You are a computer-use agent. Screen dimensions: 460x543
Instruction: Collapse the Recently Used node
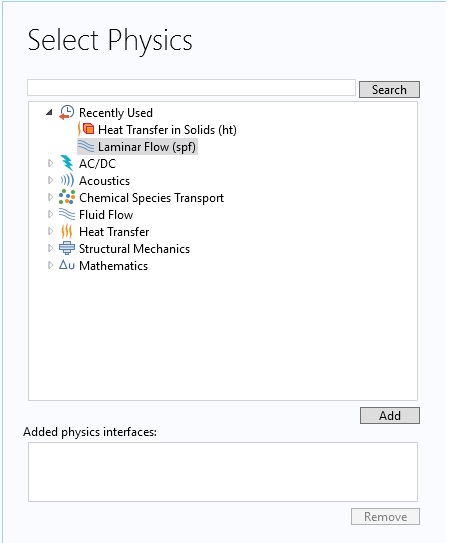[x=50, y=112]
